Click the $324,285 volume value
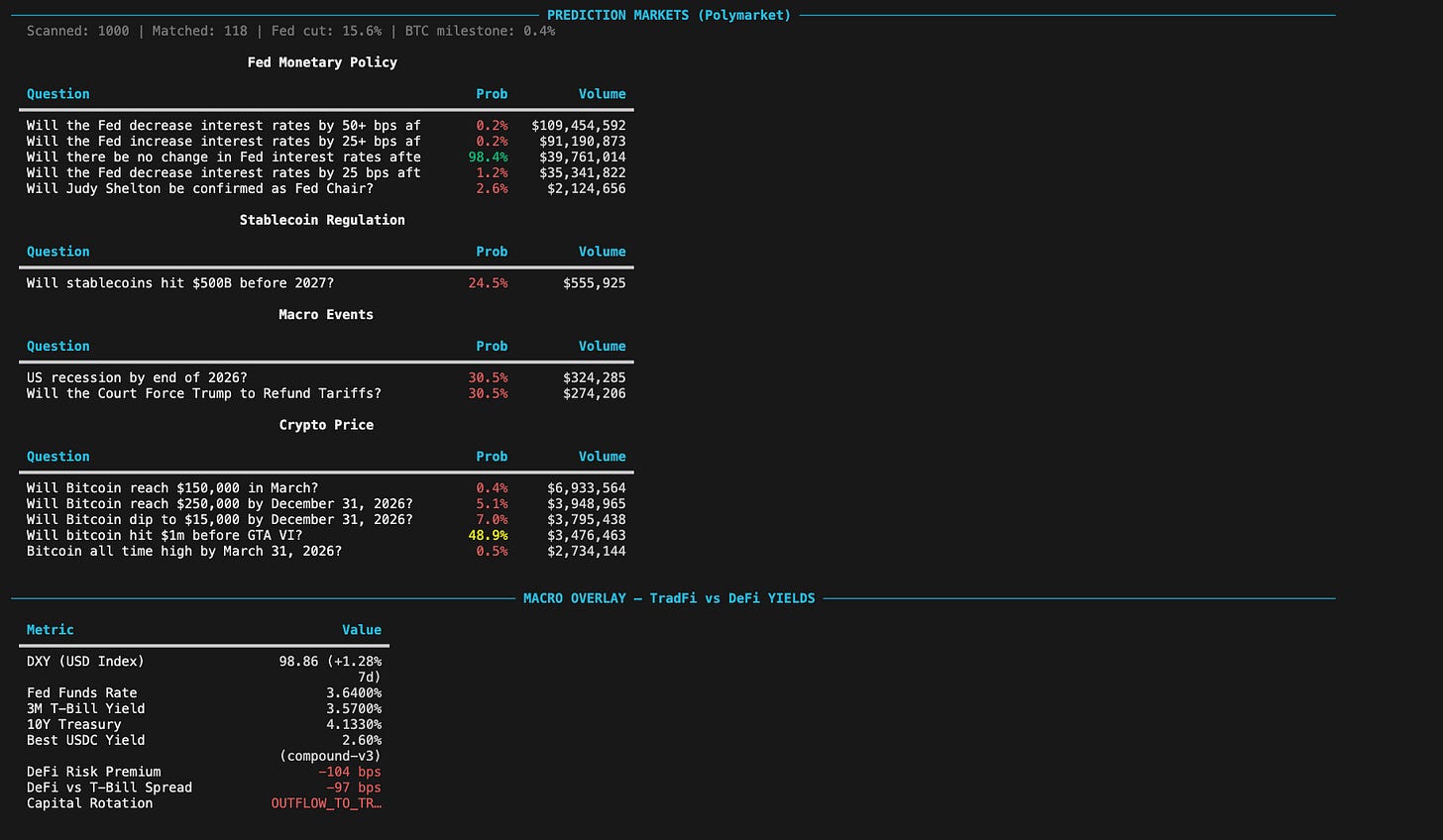 [x=595, y=377]
